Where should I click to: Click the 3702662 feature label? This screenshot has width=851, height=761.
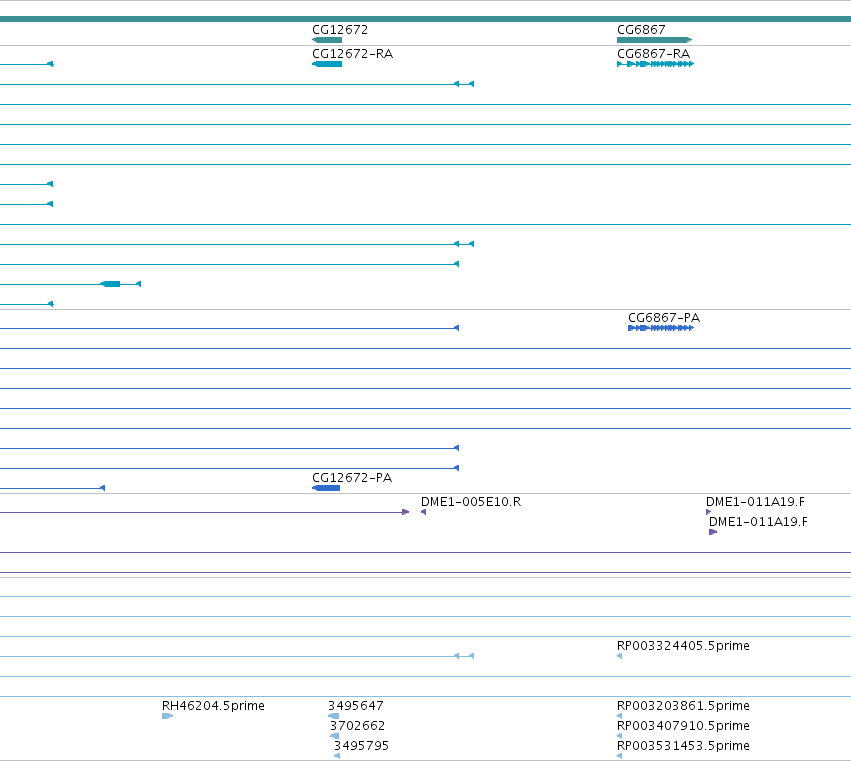point(357,726)
